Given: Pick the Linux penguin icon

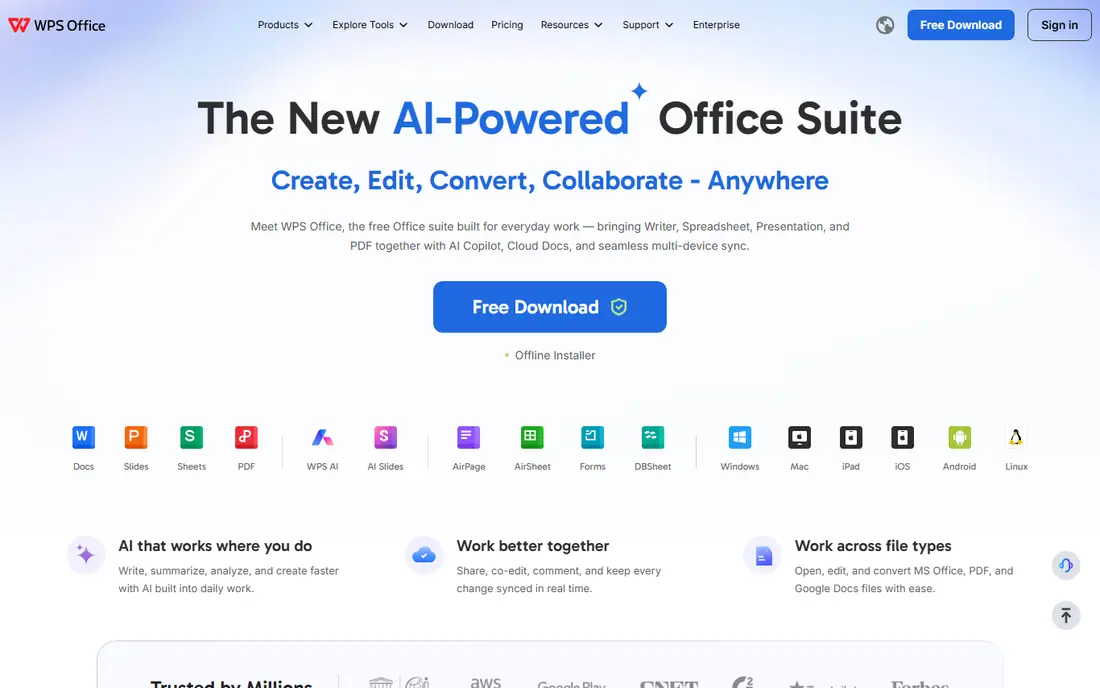Looking at the screenshot, I should pyautogui.click(x=1016, y=438).
